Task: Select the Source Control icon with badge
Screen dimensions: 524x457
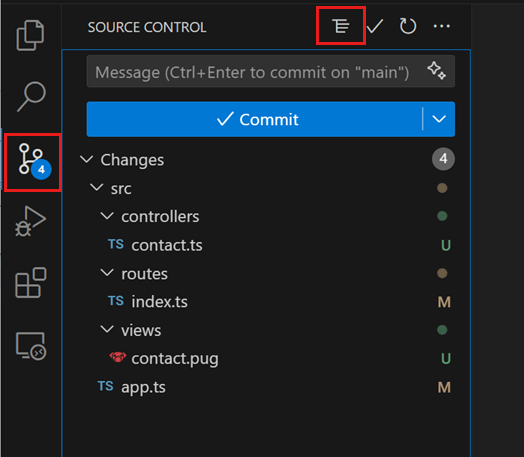Action: (x=32, y=163)
